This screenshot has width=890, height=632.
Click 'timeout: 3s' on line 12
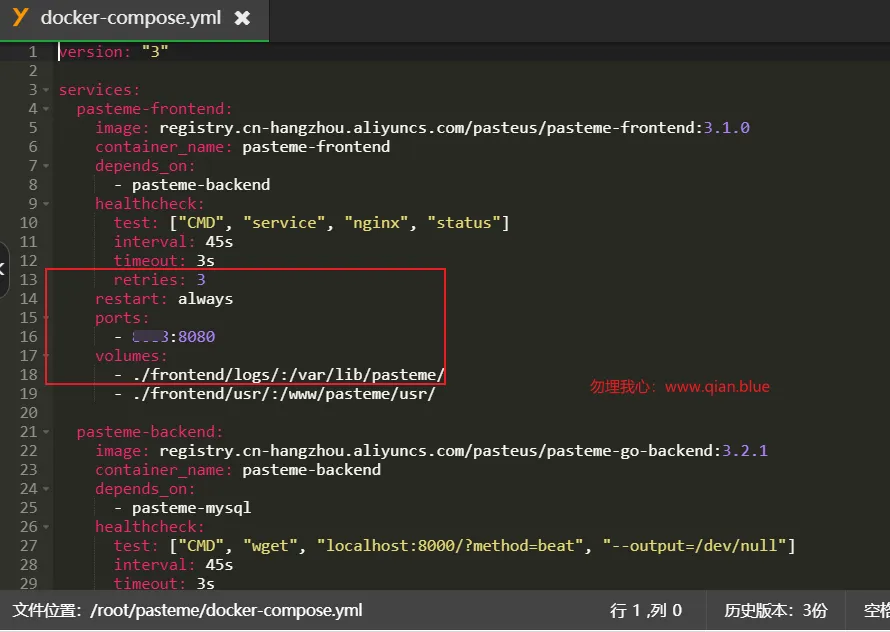point(164,261)
